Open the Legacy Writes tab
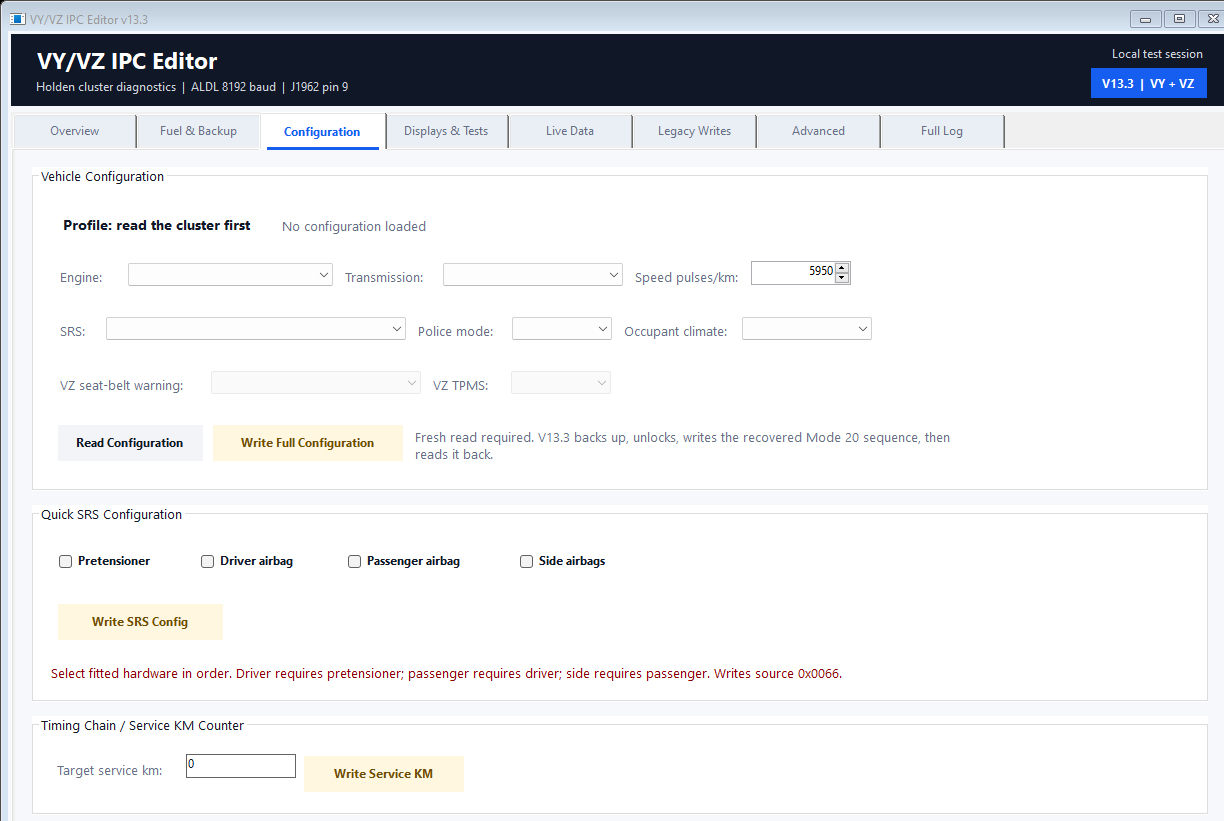Viewport: 1224px width, 821px height. 694,131
